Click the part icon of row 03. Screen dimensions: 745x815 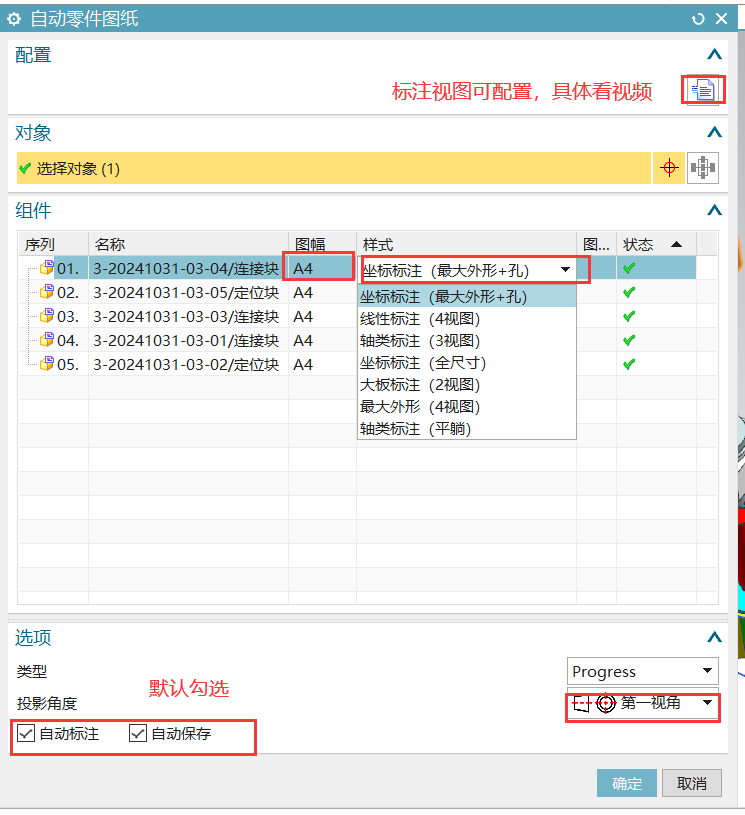(47, 316)
